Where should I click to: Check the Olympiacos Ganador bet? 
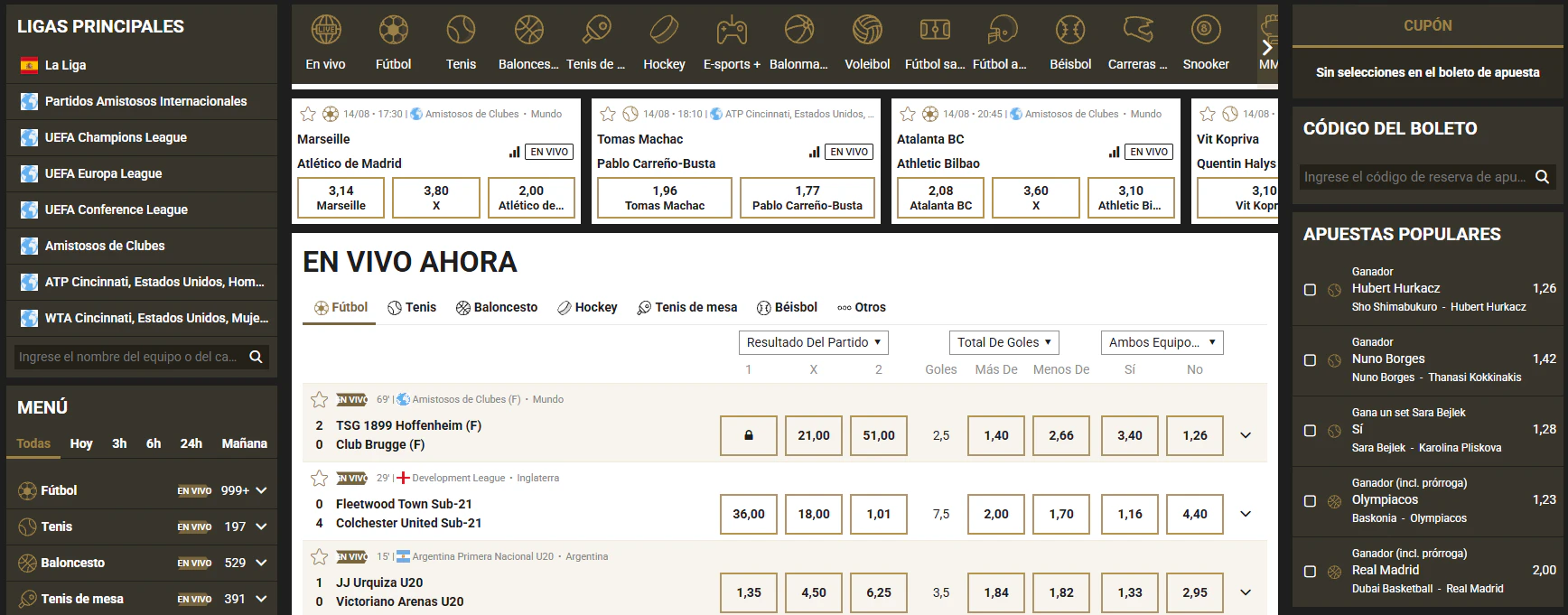point(1310,501)
